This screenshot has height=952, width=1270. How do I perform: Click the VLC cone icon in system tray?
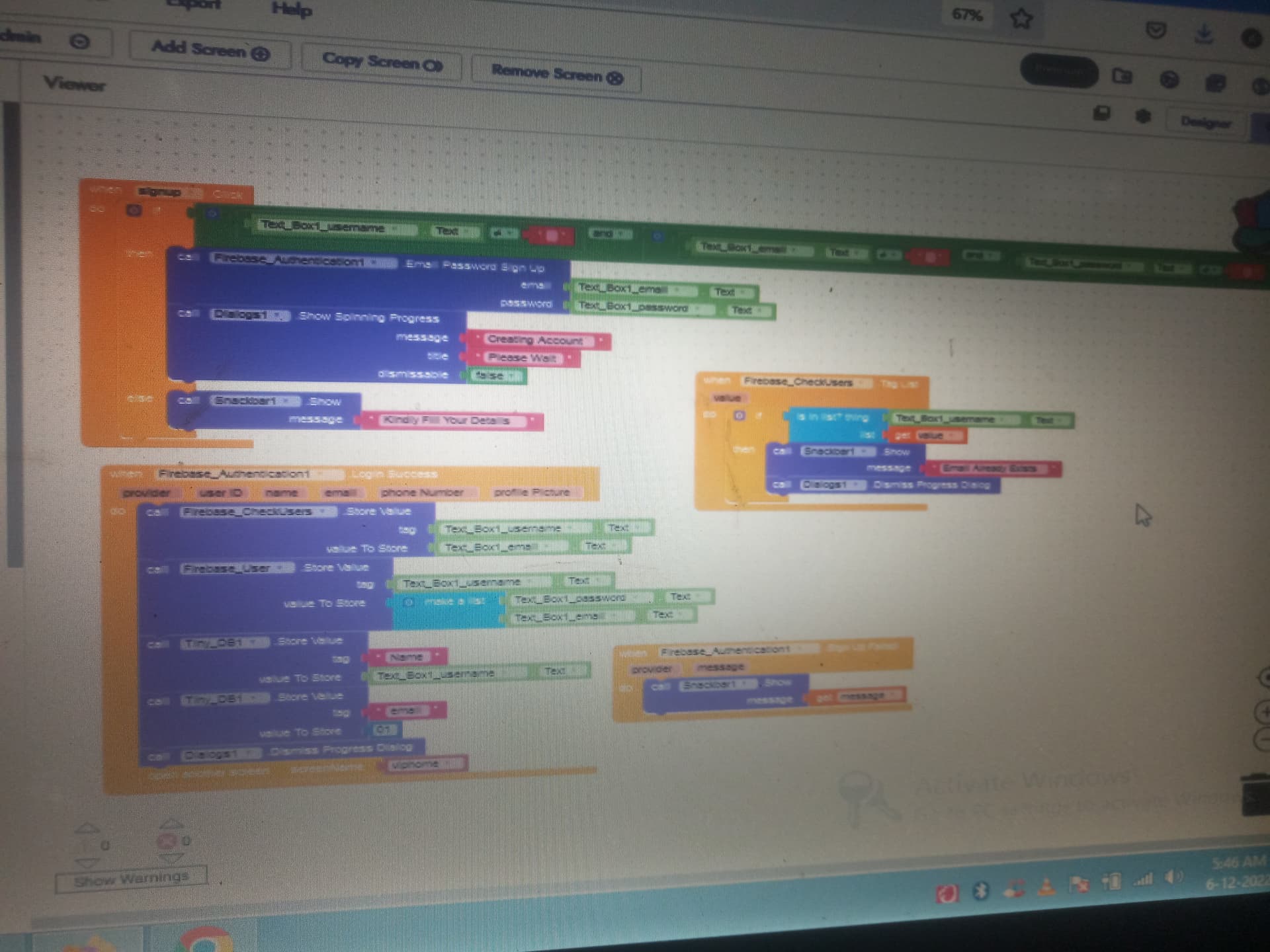click(x=1046, y=887)
